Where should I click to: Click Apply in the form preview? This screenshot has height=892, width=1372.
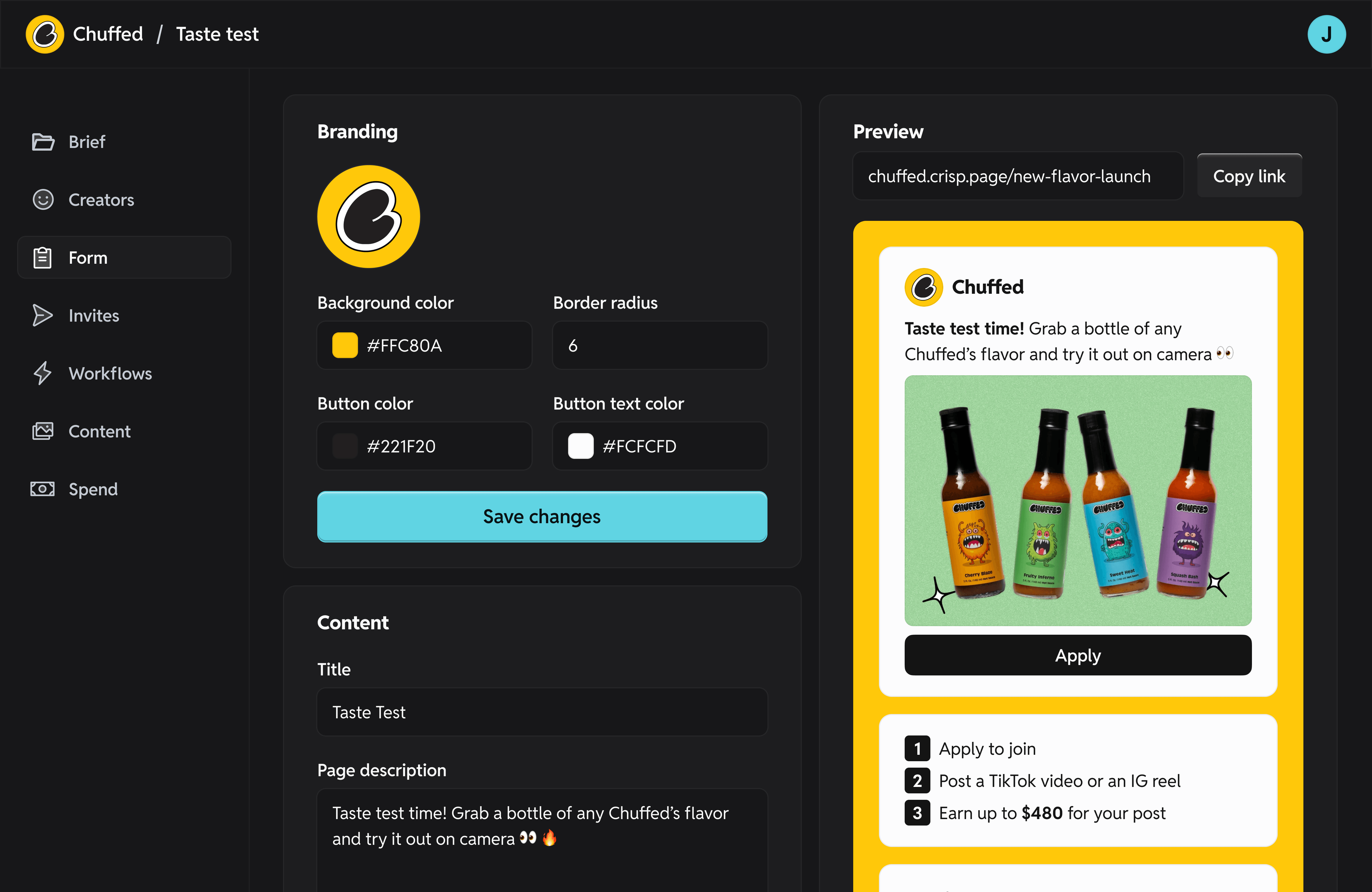pos(1078,655)
